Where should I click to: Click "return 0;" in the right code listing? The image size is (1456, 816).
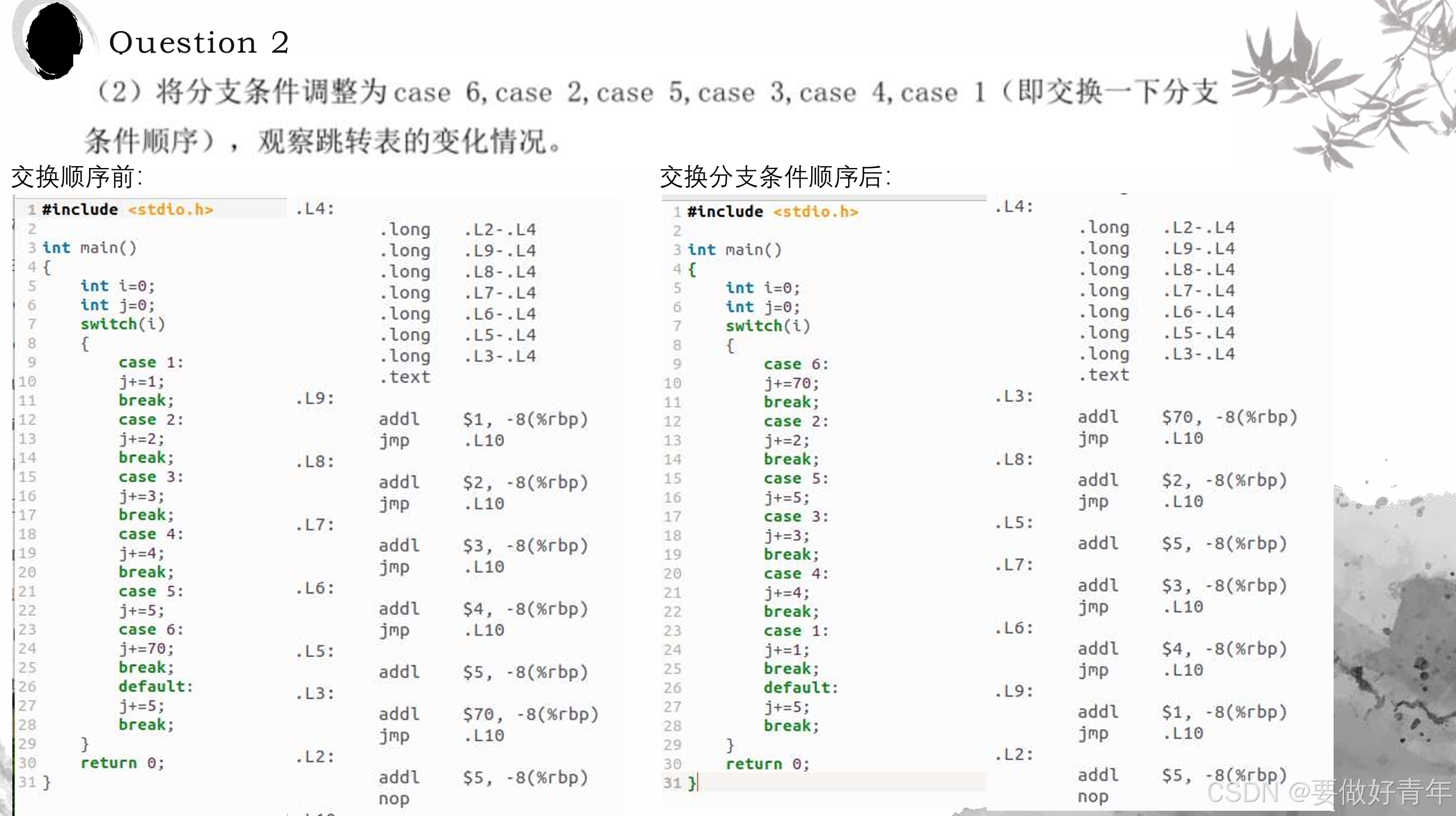click(767, 764)
